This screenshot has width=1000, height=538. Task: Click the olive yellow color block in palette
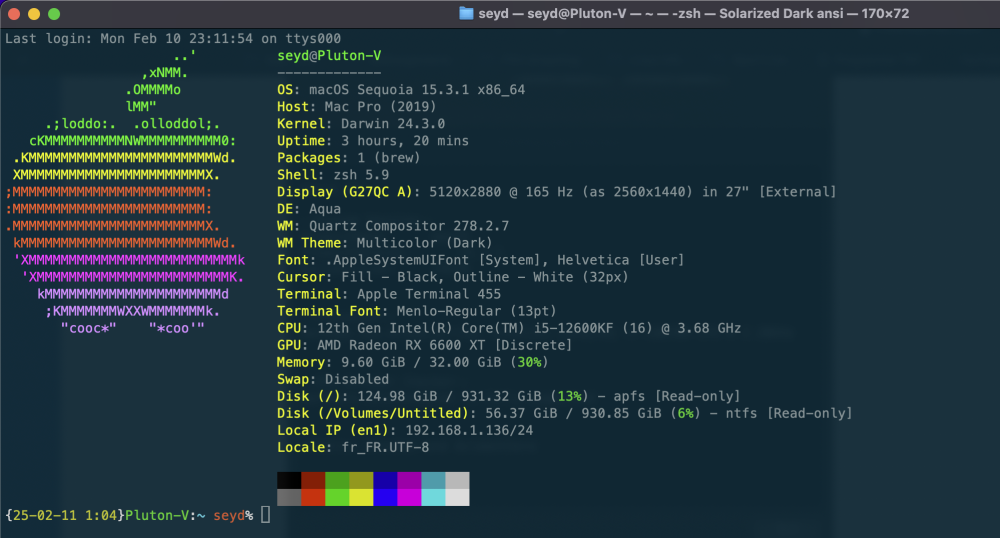362,481
